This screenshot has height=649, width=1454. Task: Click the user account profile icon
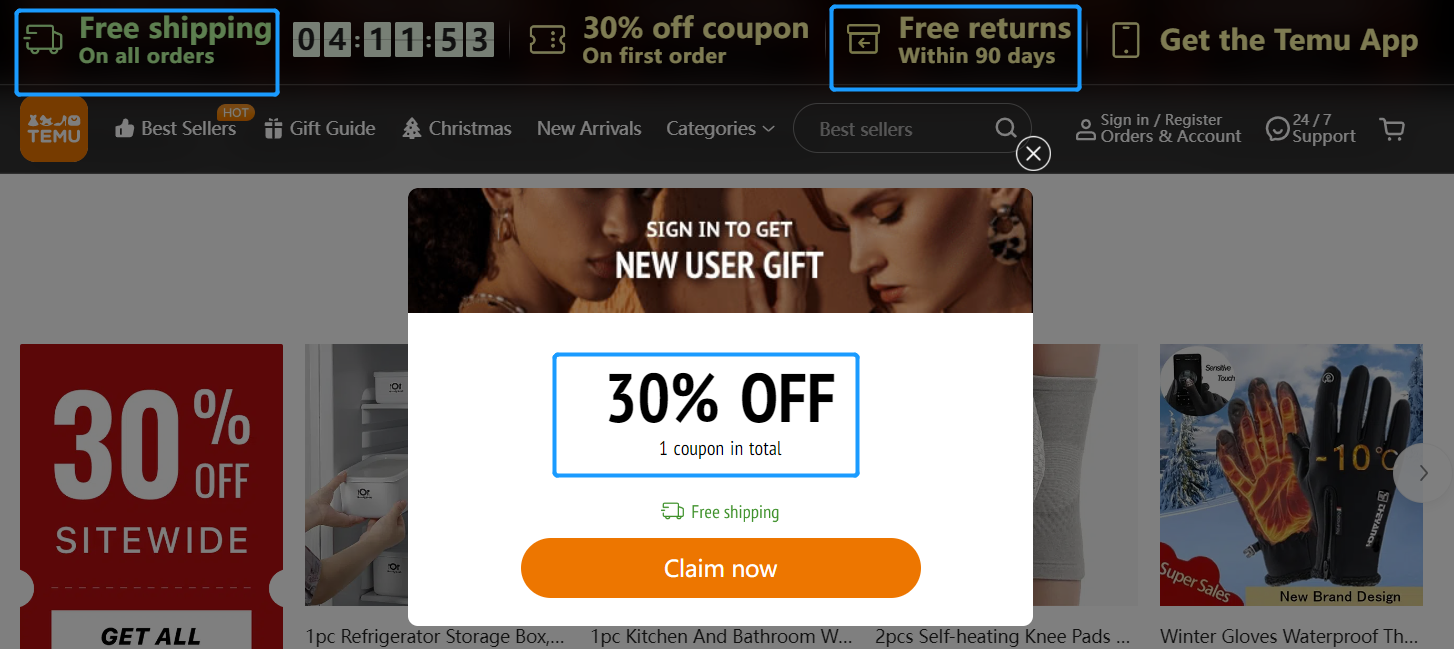[1085, 129]
